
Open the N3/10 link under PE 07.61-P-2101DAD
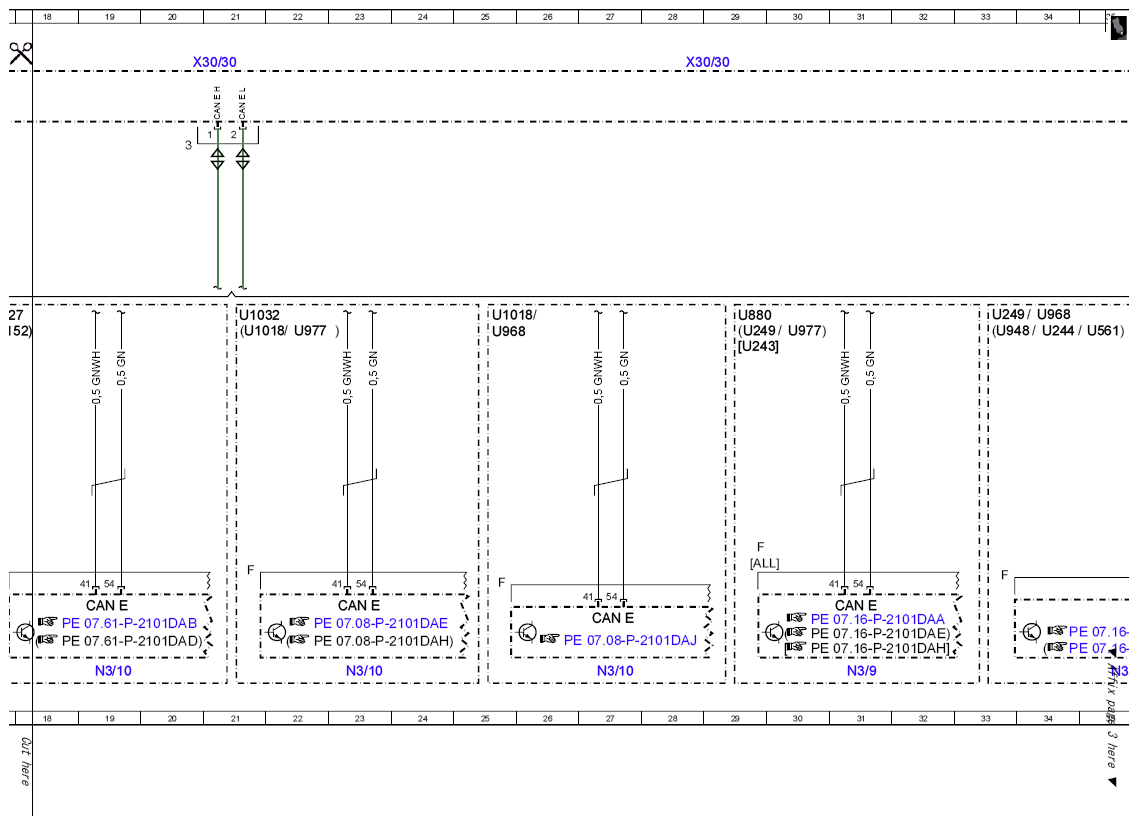[x=113, y=670]
